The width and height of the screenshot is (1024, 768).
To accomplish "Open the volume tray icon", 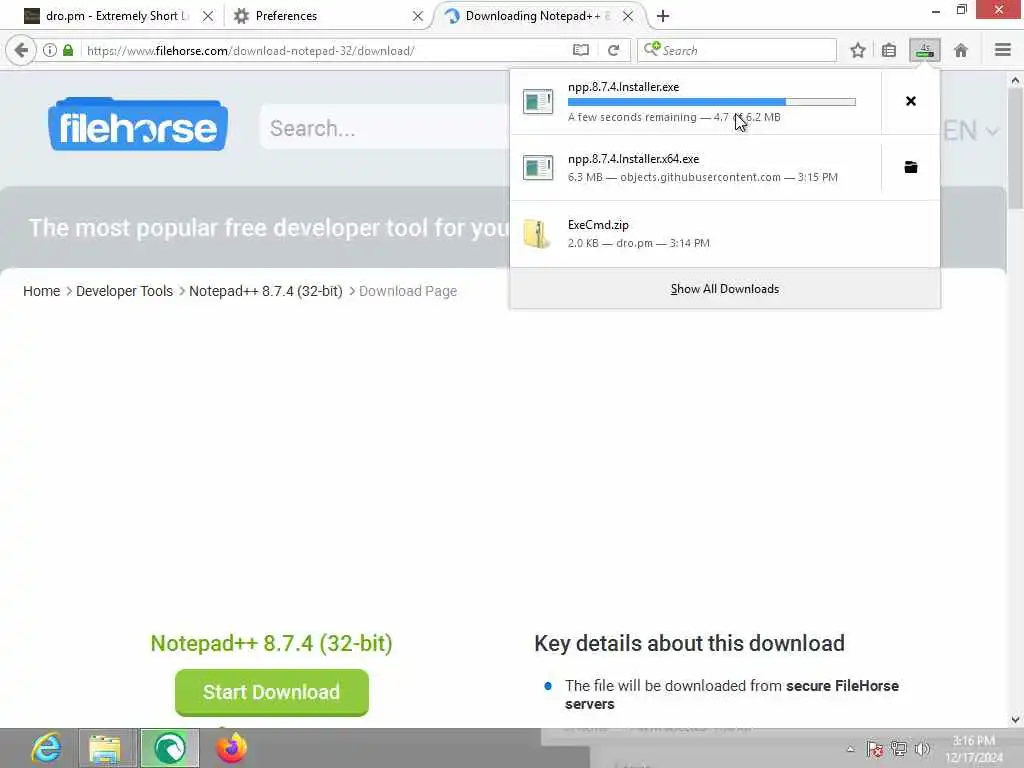I will tap(922, 749).
